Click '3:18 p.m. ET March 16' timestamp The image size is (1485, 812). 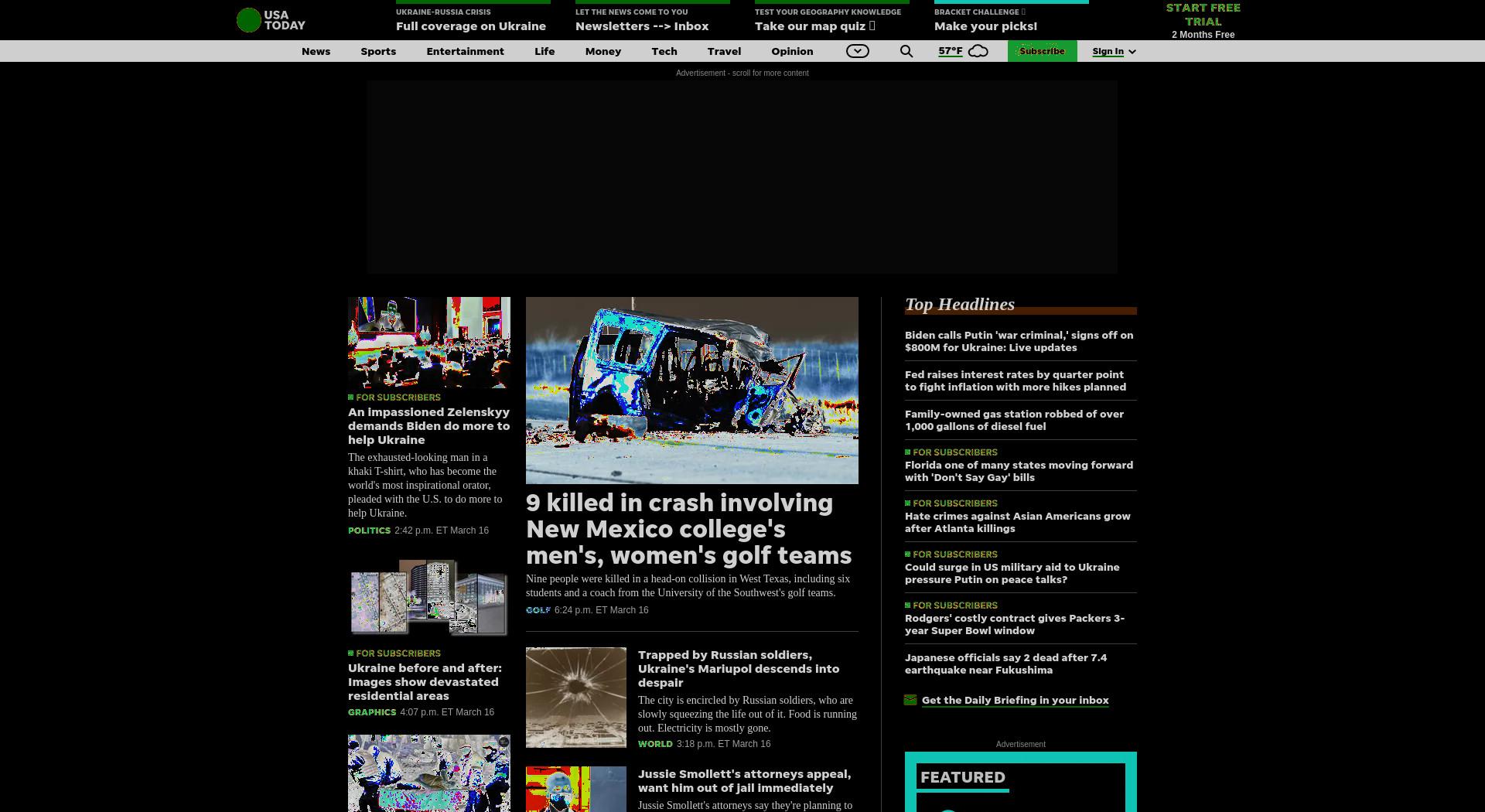723,744
